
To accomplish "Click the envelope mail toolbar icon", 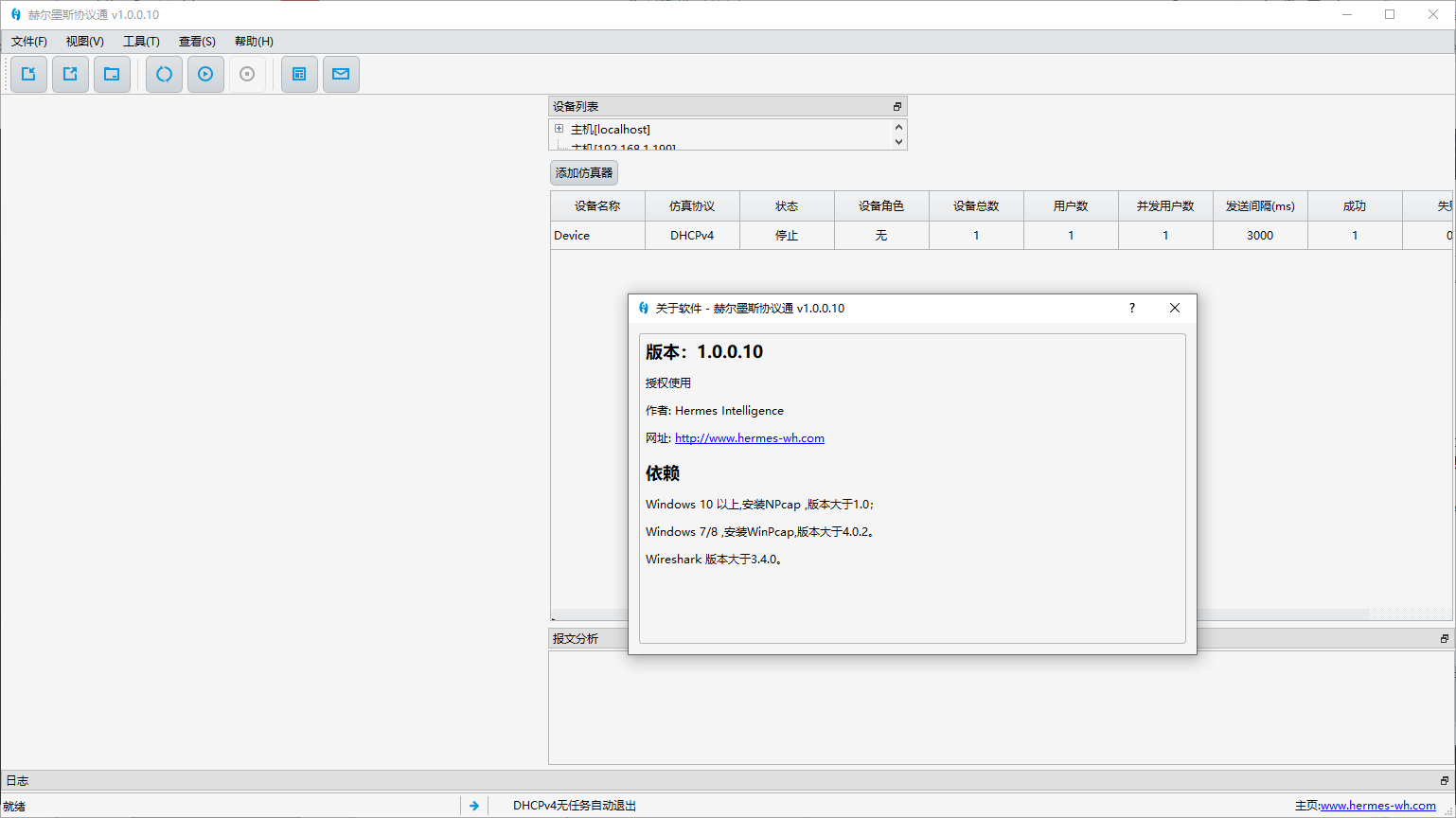I will [341, 74].
